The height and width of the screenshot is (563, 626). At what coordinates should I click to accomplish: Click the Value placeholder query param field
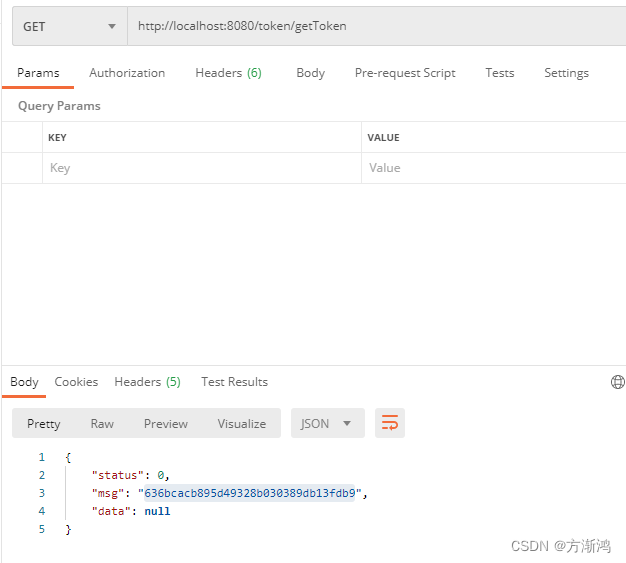pyautogui.click(x=494, y=168)
